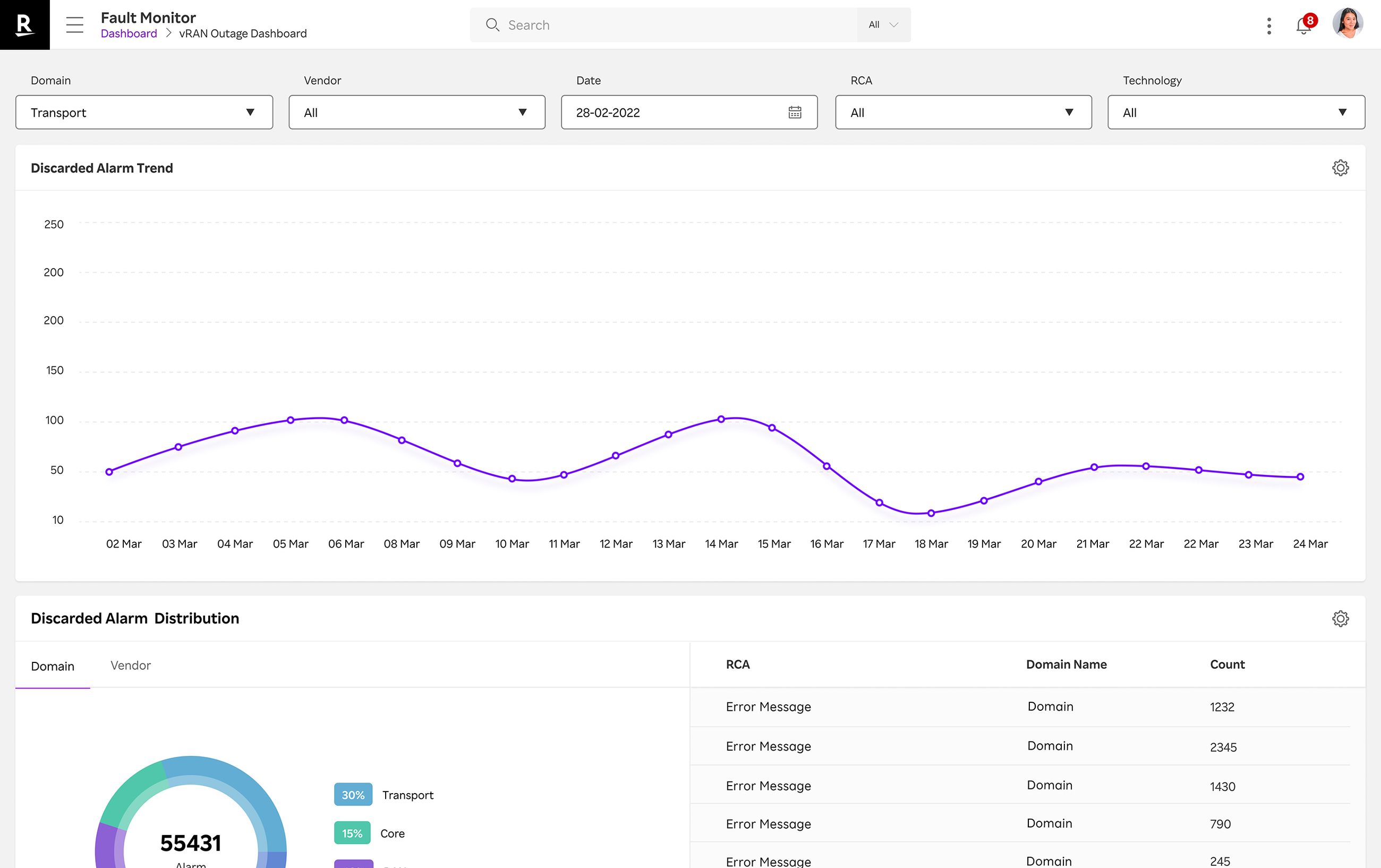The height and width of the screenshot is (868, 1381).
Task: Click the 30% Transport legend swatch
Action: point(353,795)
